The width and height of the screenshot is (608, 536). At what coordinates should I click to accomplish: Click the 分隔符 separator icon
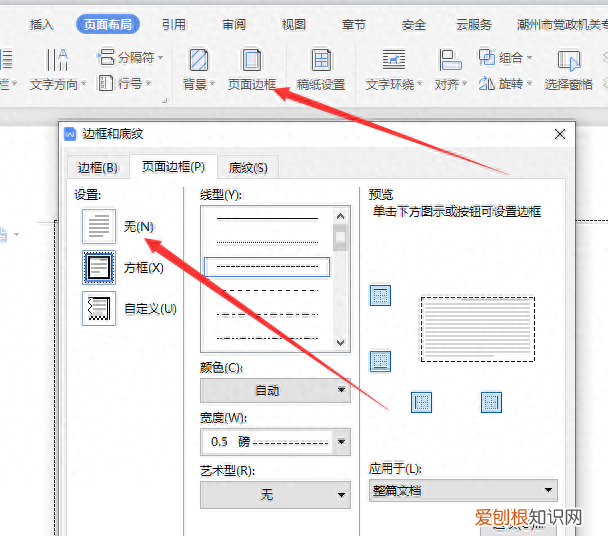point(106,57)
